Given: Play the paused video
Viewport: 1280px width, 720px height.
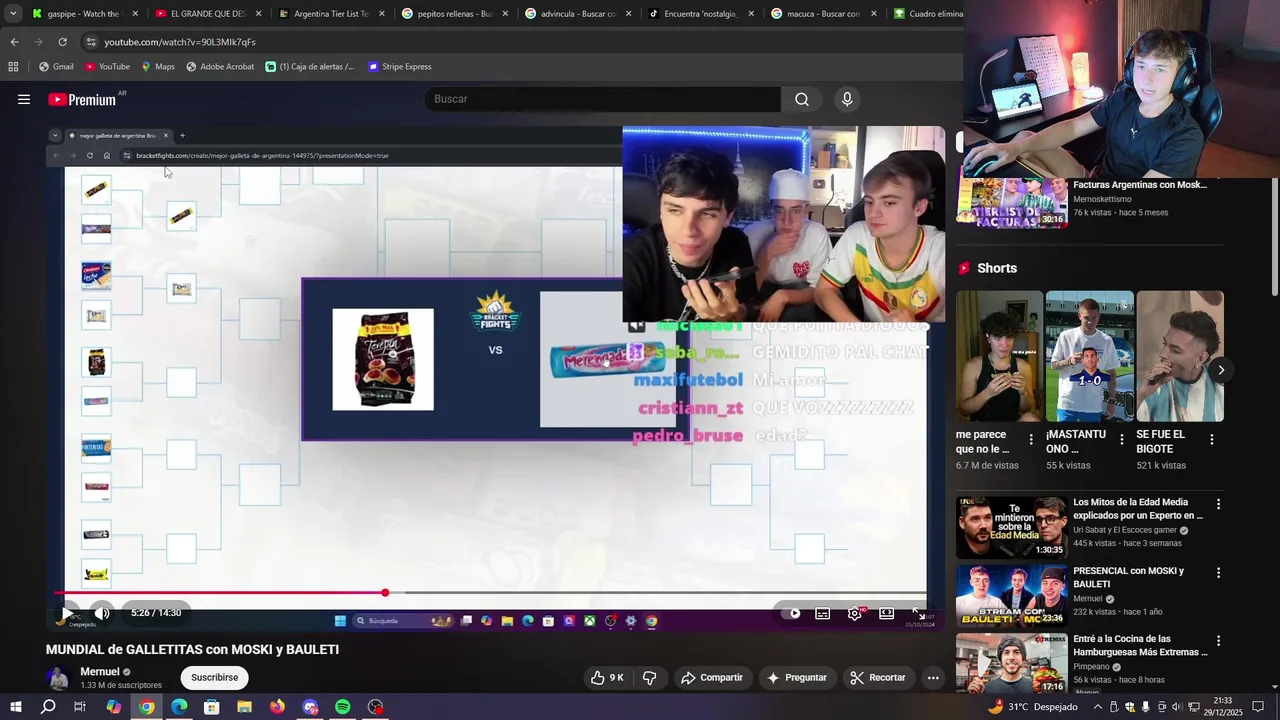Looking at the screenshot, I should 68,613.
